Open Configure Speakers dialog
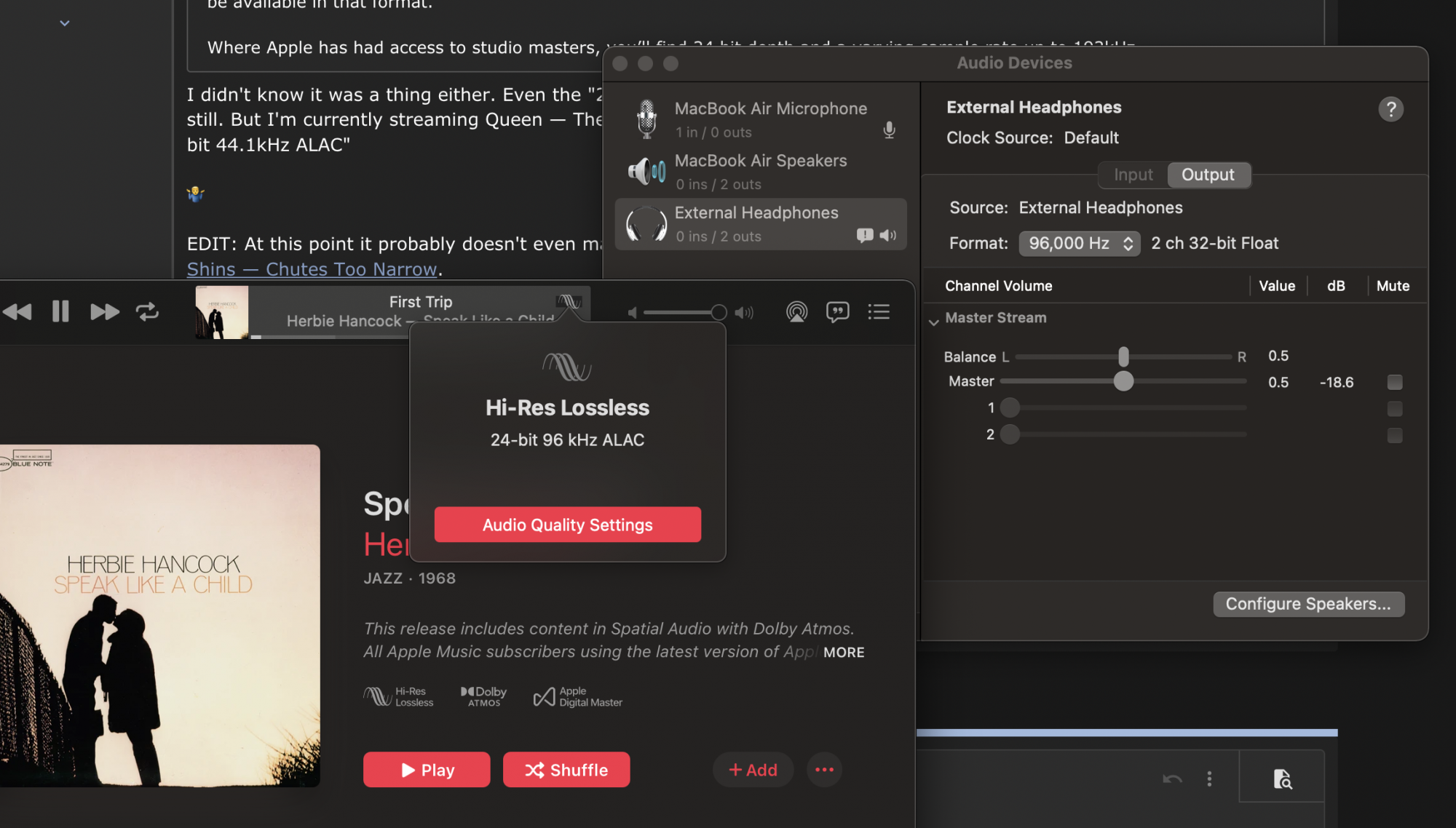The width and height of the screenshot is (1456, 828). coord(1307,604)
